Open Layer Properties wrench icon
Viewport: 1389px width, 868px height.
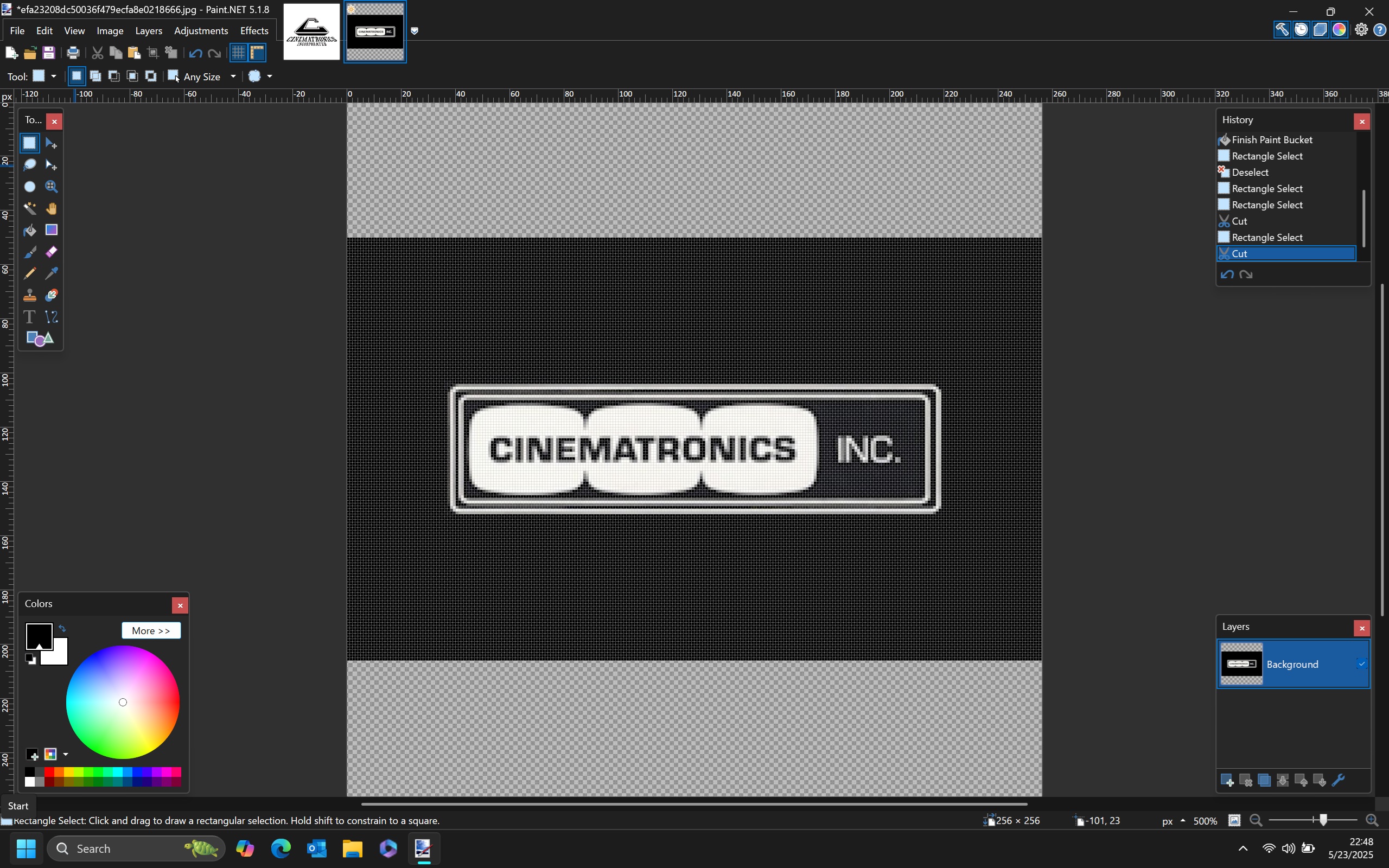(1338, 780)
